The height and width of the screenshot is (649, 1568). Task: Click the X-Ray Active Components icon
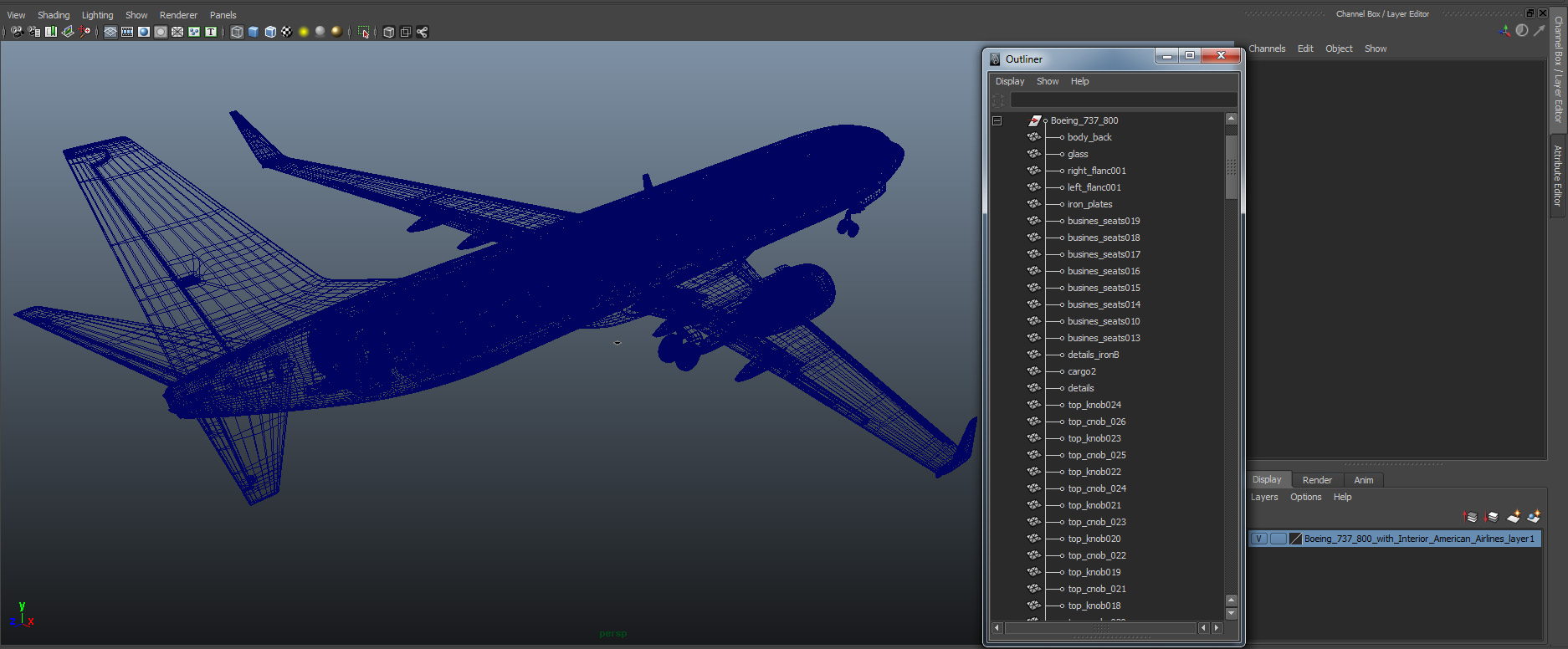coord(406,32)
